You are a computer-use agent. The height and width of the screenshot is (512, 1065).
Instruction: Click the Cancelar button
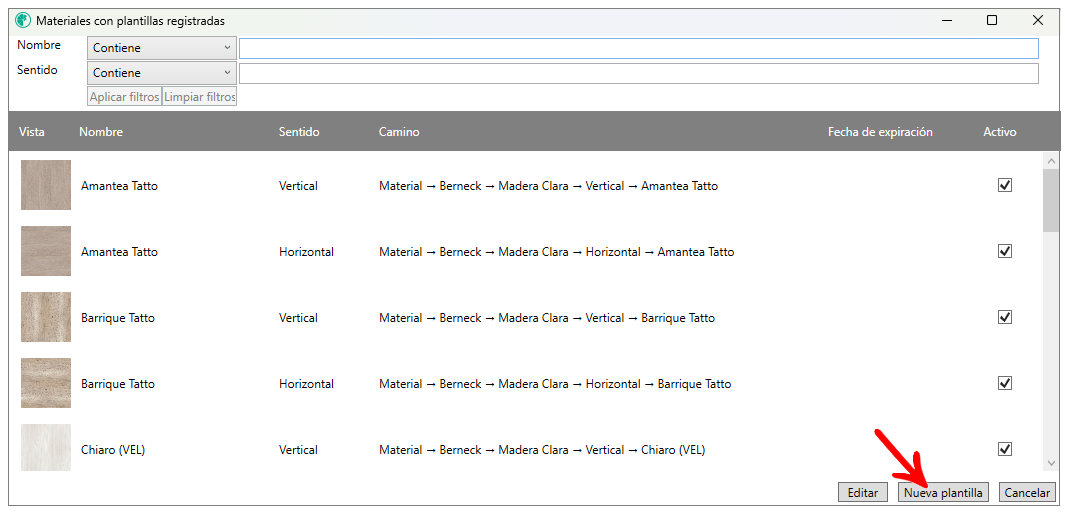pyautogui.click(x=1028, y=492)
